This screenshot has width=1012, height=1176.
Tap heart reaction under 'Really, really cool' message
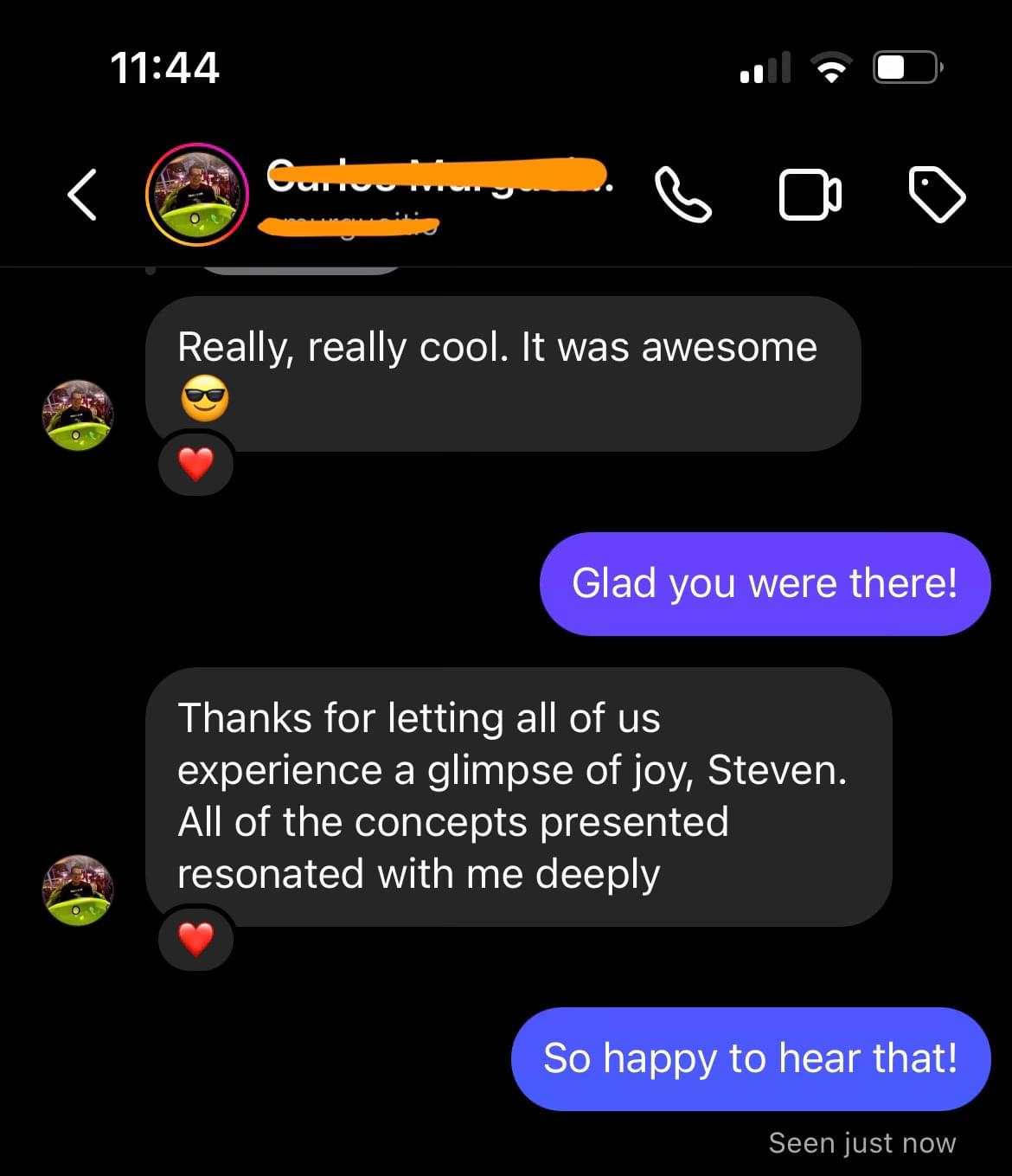point(196,465)
